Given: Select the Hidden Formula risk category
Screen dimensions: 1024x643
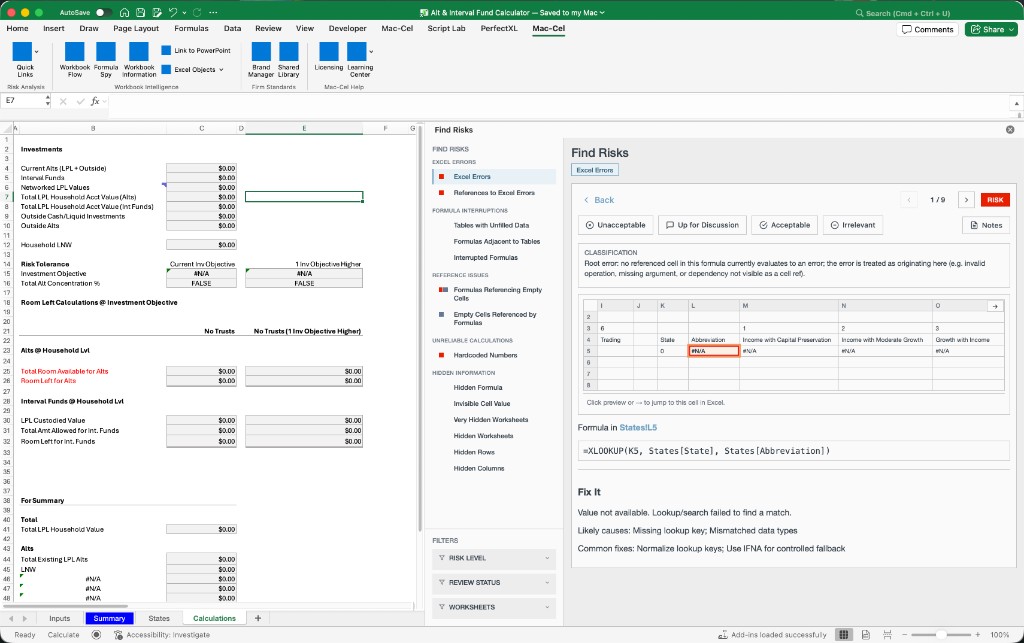Looking at the screenshot, I should click(x=478, y=388).
